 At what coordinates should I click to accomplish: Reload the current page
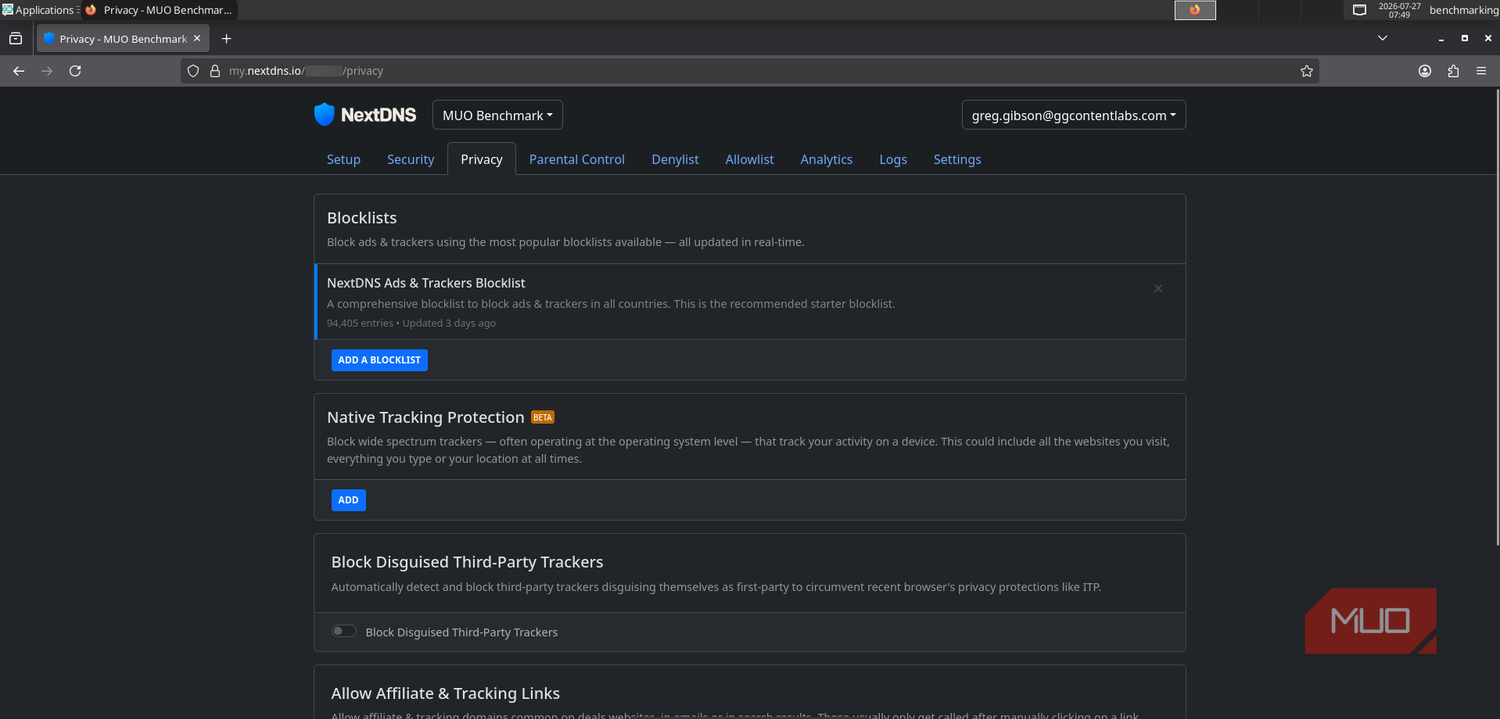click(x=75, y=71)
